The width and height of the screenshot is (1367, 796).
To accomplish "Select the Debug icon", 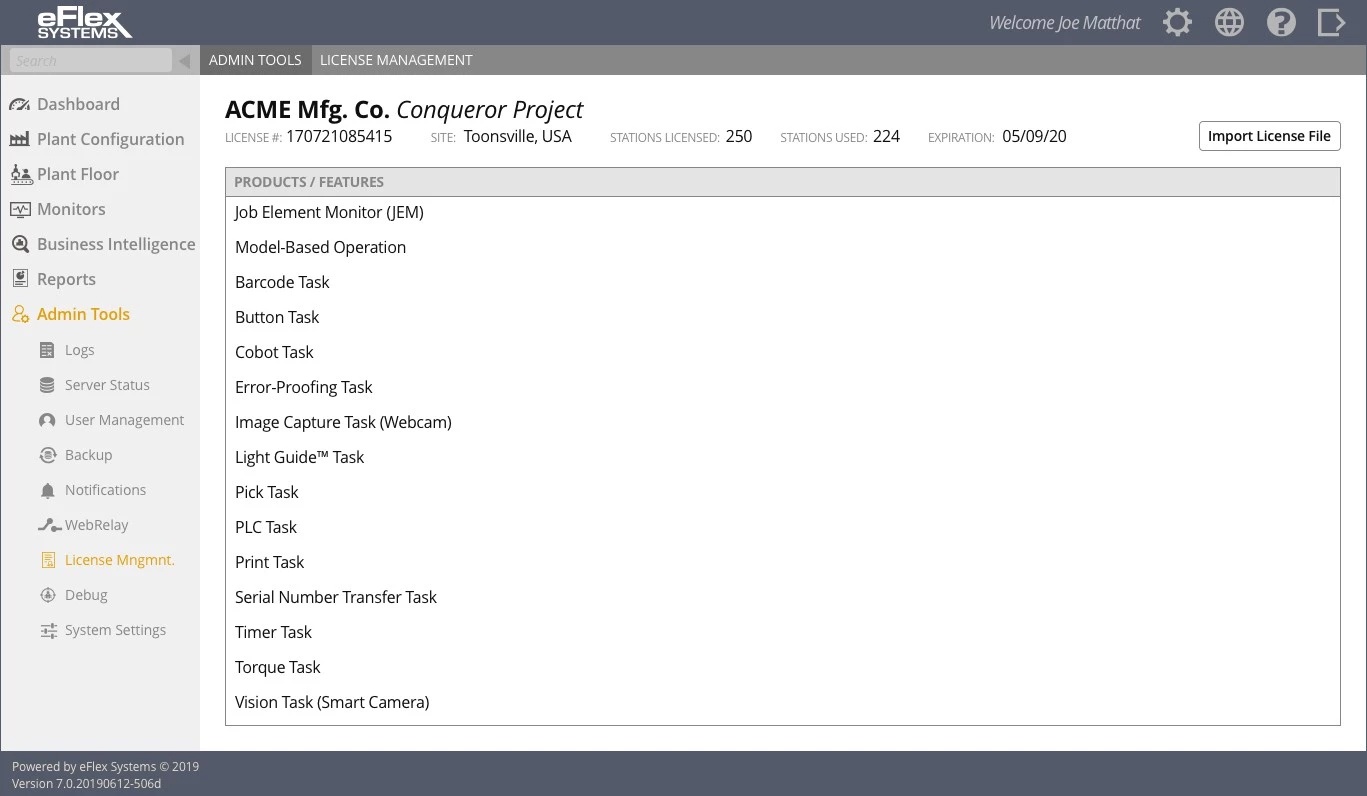I will pos(48,595).
